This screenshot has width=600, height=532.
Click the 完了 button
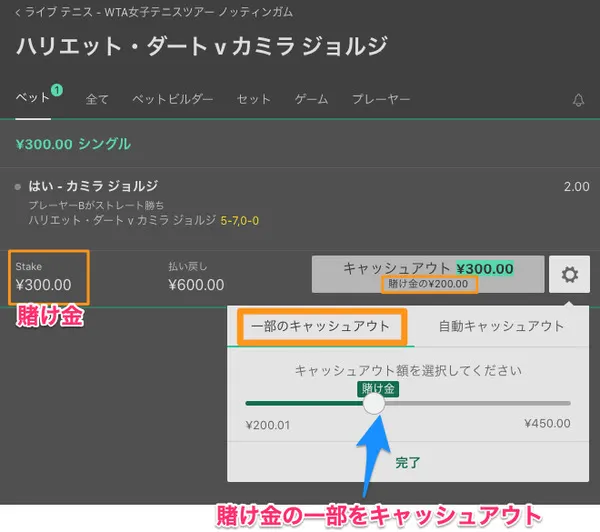tap(408, 463)
